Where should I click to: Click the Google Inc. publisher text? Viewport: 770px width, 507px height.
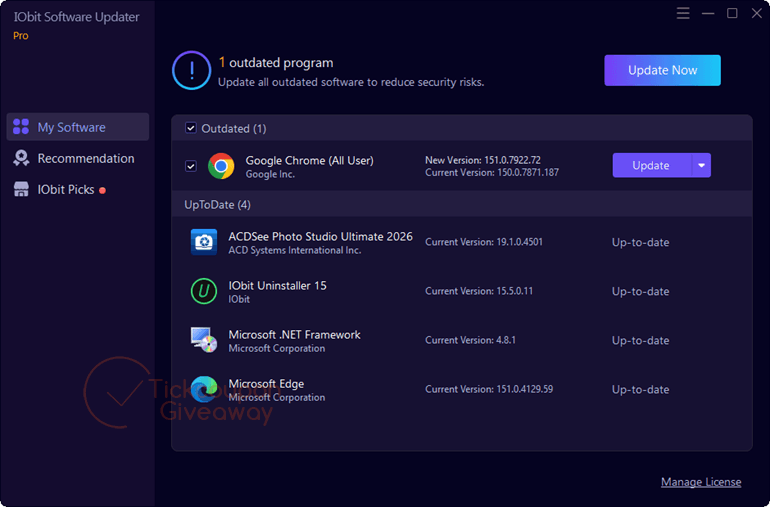coord(270,174)
